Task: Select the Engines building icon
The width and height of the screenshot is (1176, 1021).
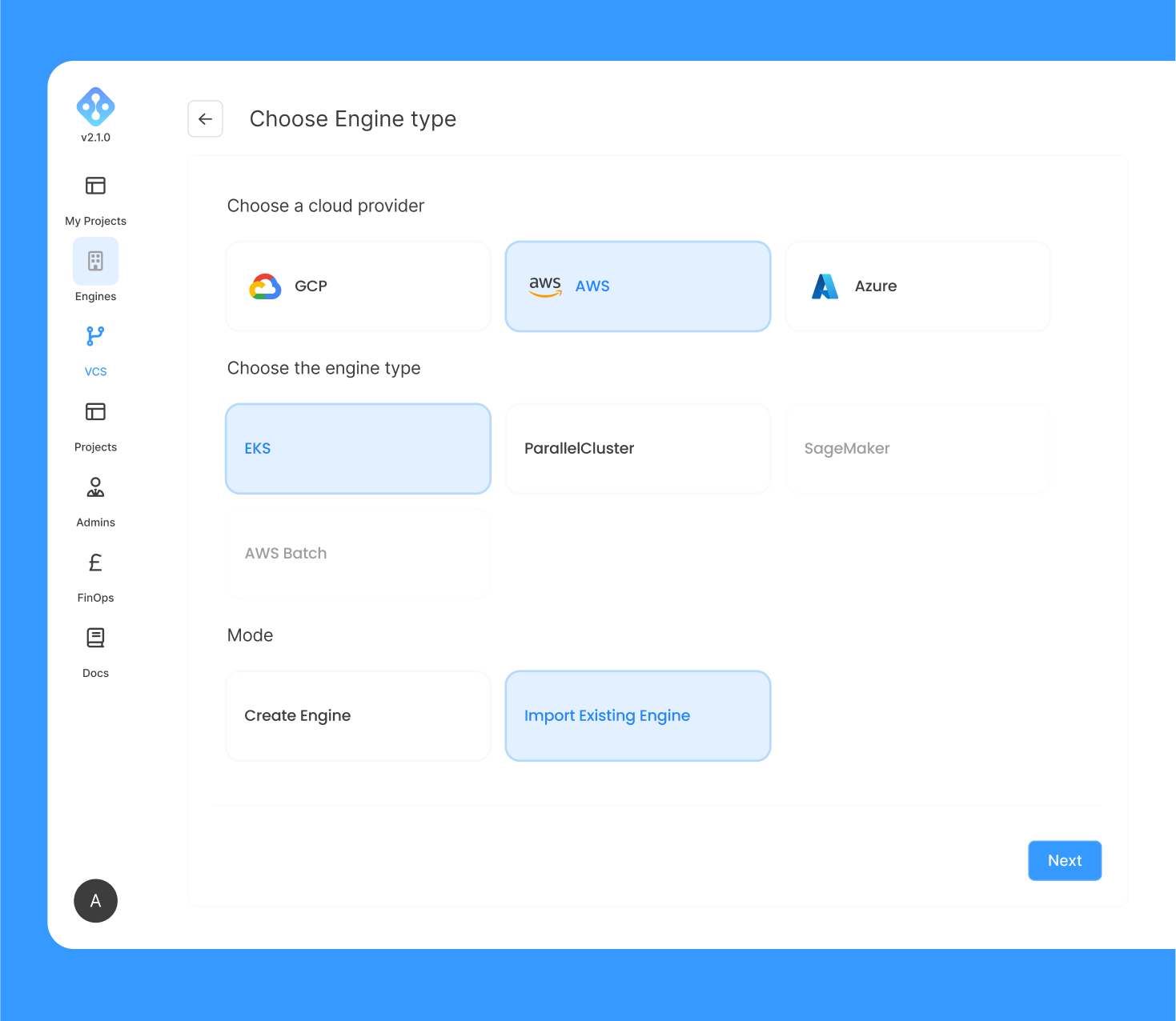Action: [x=95, y=261]
